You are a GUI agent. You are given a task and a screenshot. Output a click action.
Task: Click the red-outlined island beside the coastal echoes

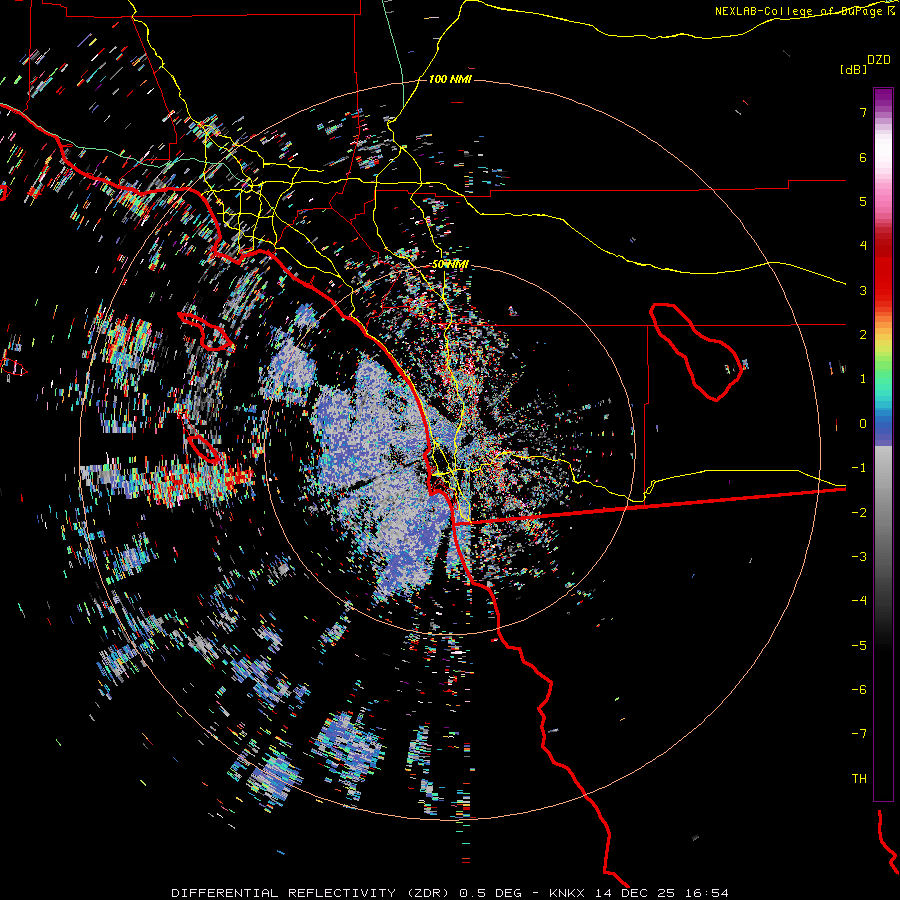(x=205, y=331)
